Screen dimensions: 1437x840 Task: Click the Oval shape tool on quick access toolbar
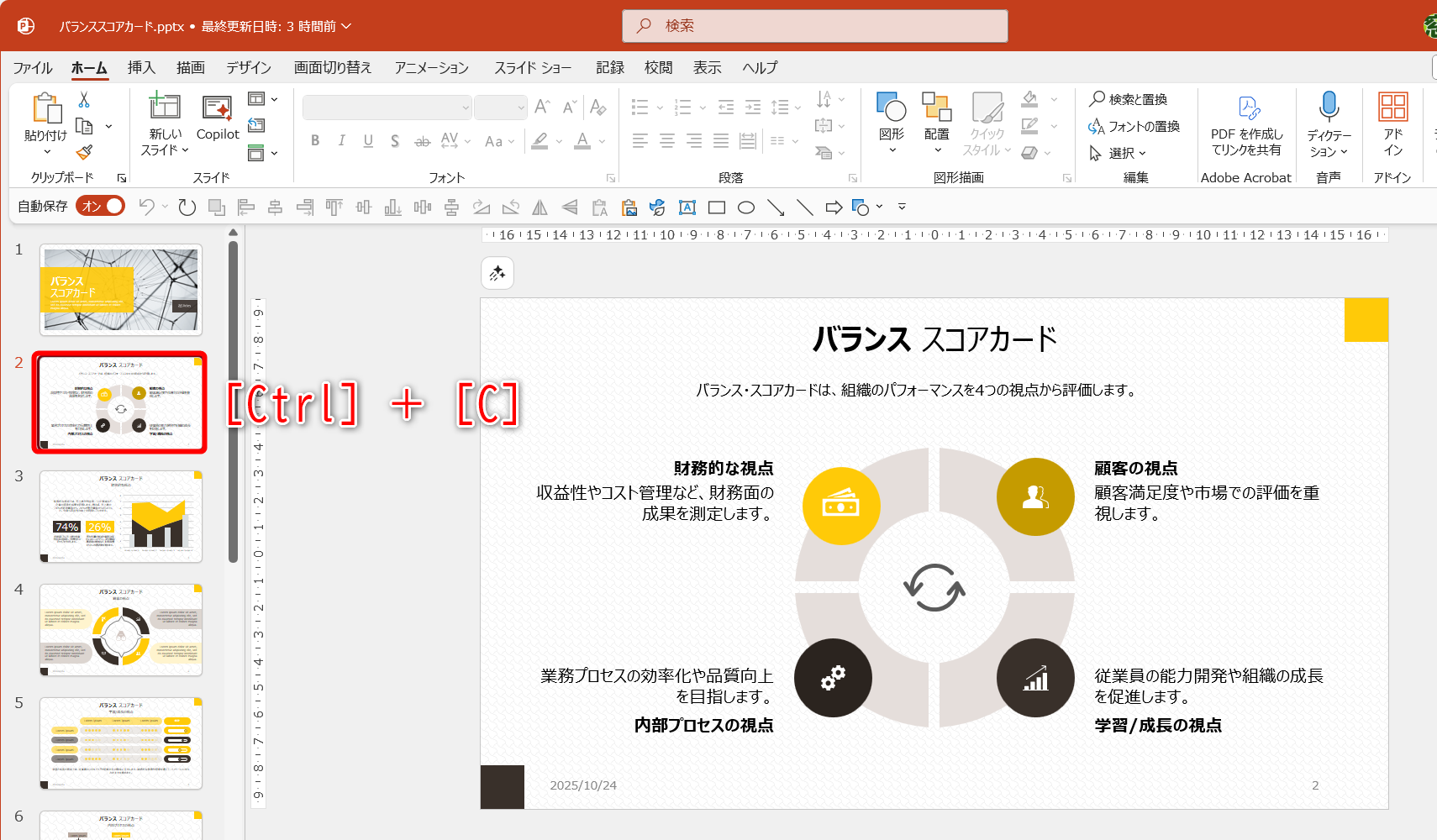tap(745, 207)
